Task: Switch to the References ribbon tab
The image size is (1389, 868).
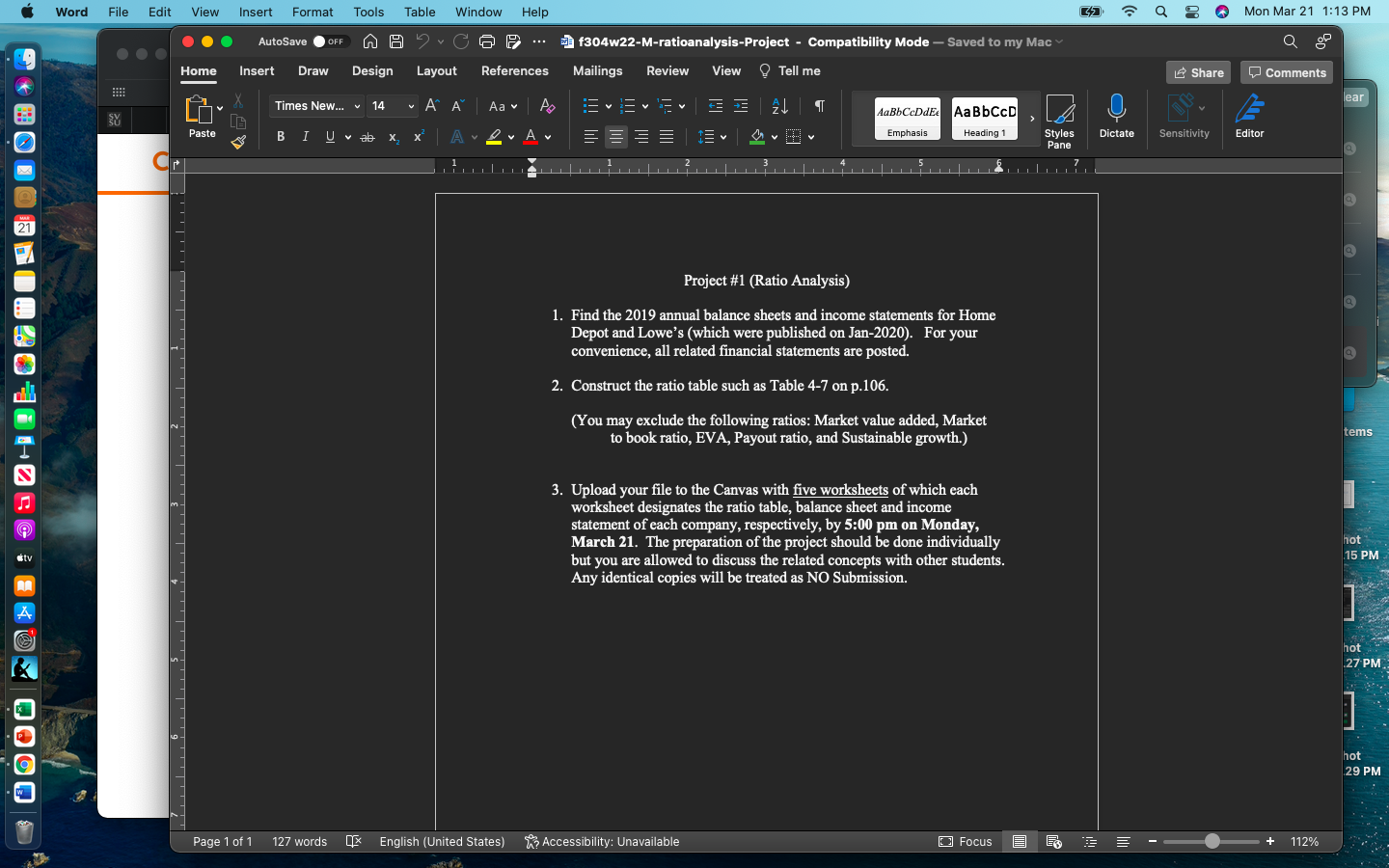Action: click(514, 71)
